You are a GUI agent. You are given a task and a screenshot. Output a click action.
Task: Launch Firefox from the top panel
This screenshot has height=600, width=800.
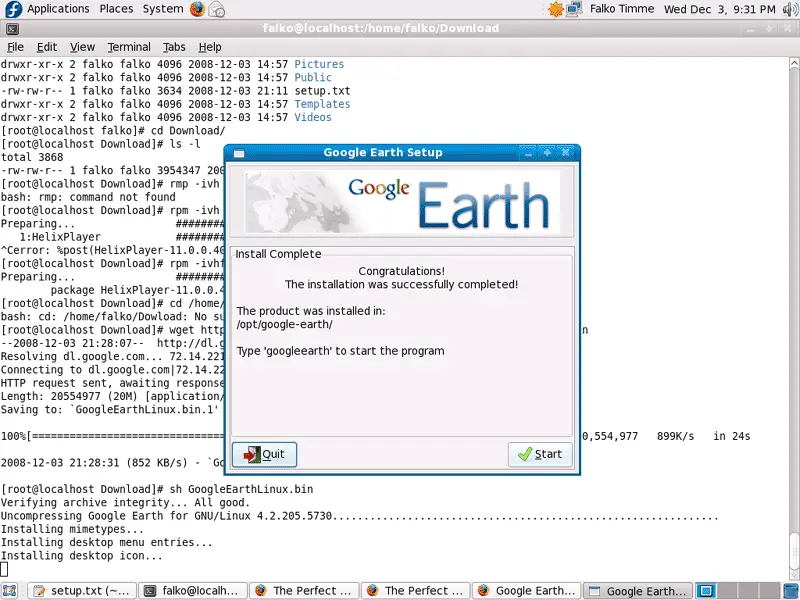point(197,9)
